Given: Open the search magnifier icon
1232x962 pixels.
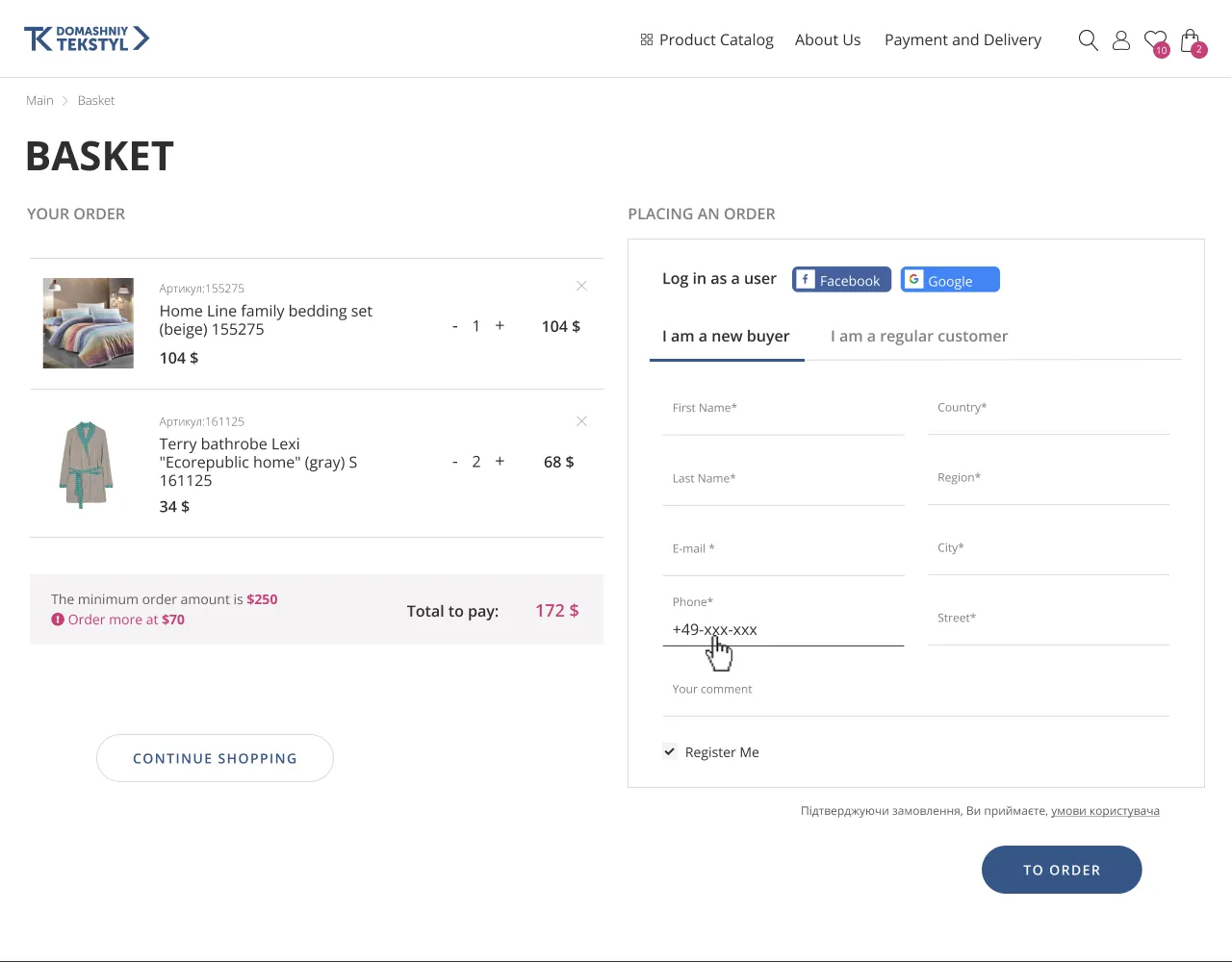Looking at the screenshot, I should tap(1089, 40).
